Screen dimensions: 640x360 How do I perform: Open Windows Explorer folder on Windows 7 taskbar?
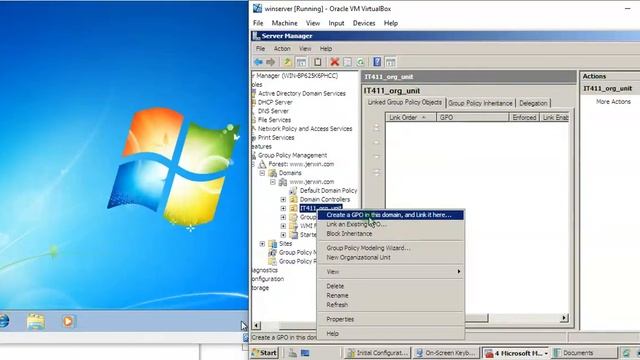36,322
